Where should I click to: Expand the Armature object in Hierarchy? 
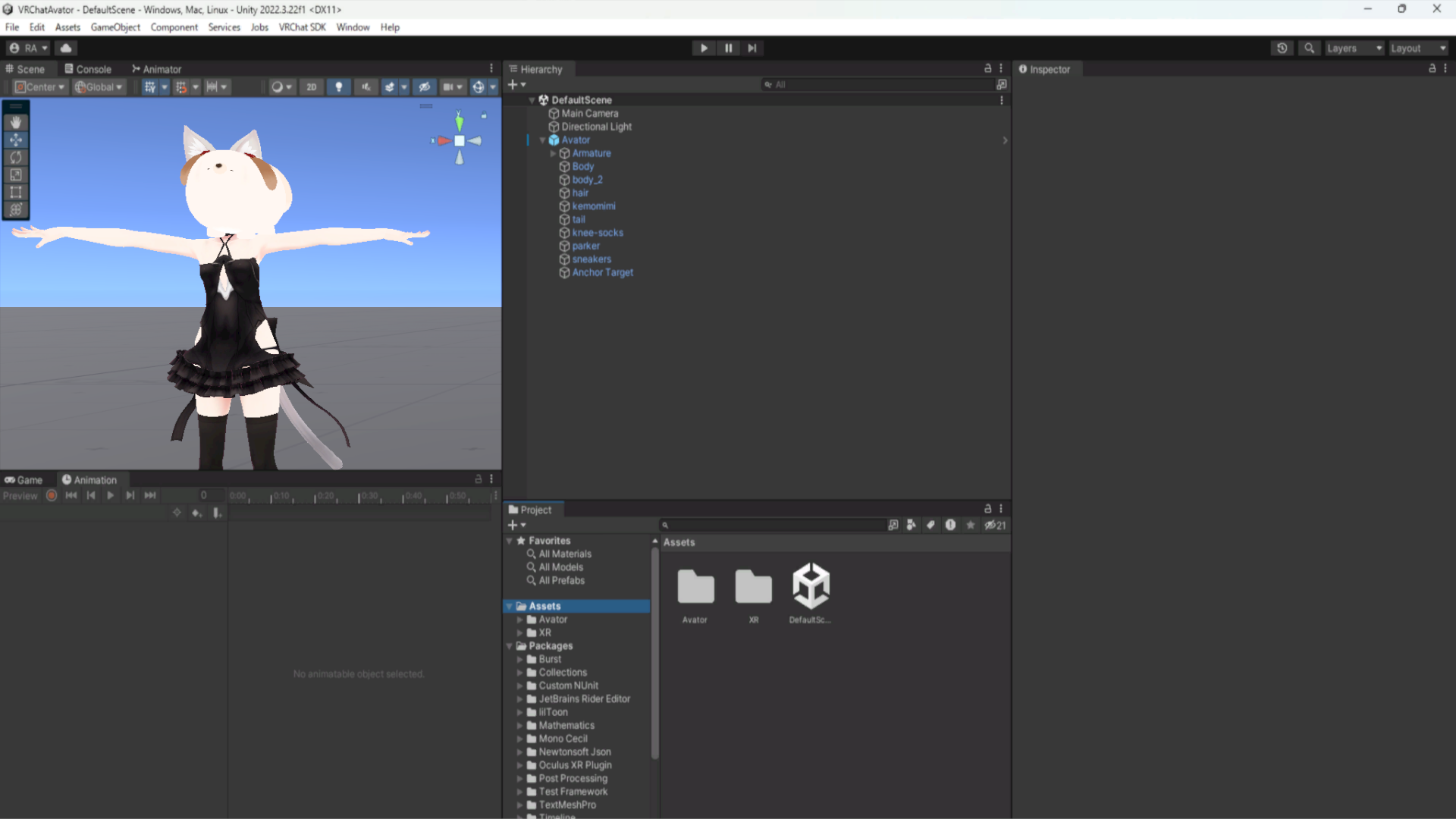tap(553, 153)
